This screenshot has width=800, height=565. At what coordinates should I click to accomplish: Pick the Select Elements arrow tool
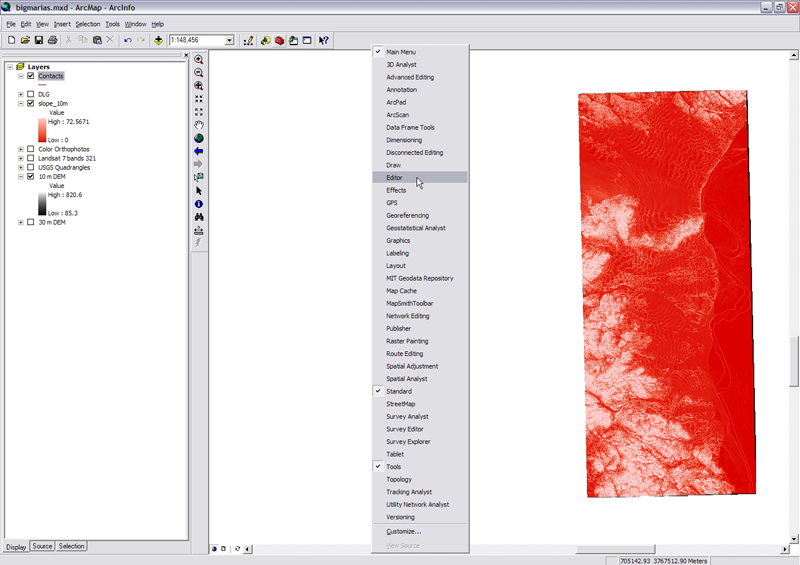[x=199, y=190]
